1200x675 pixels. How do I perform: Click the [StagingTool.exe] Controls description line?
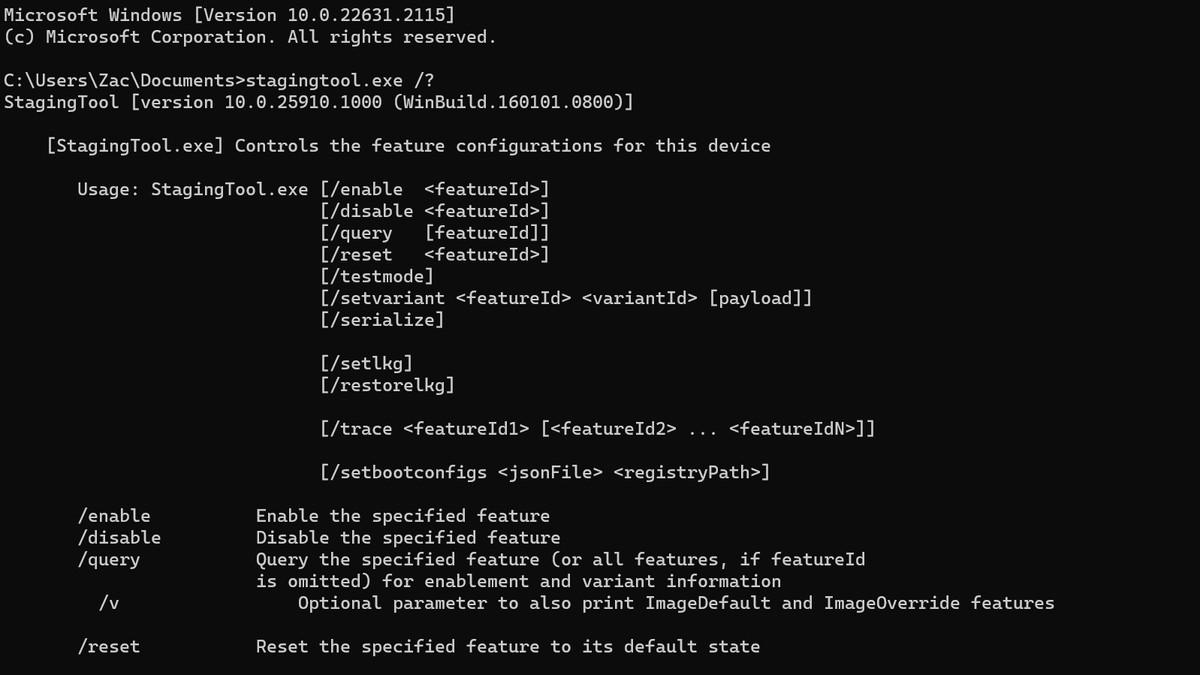click(x=408, y=146)
